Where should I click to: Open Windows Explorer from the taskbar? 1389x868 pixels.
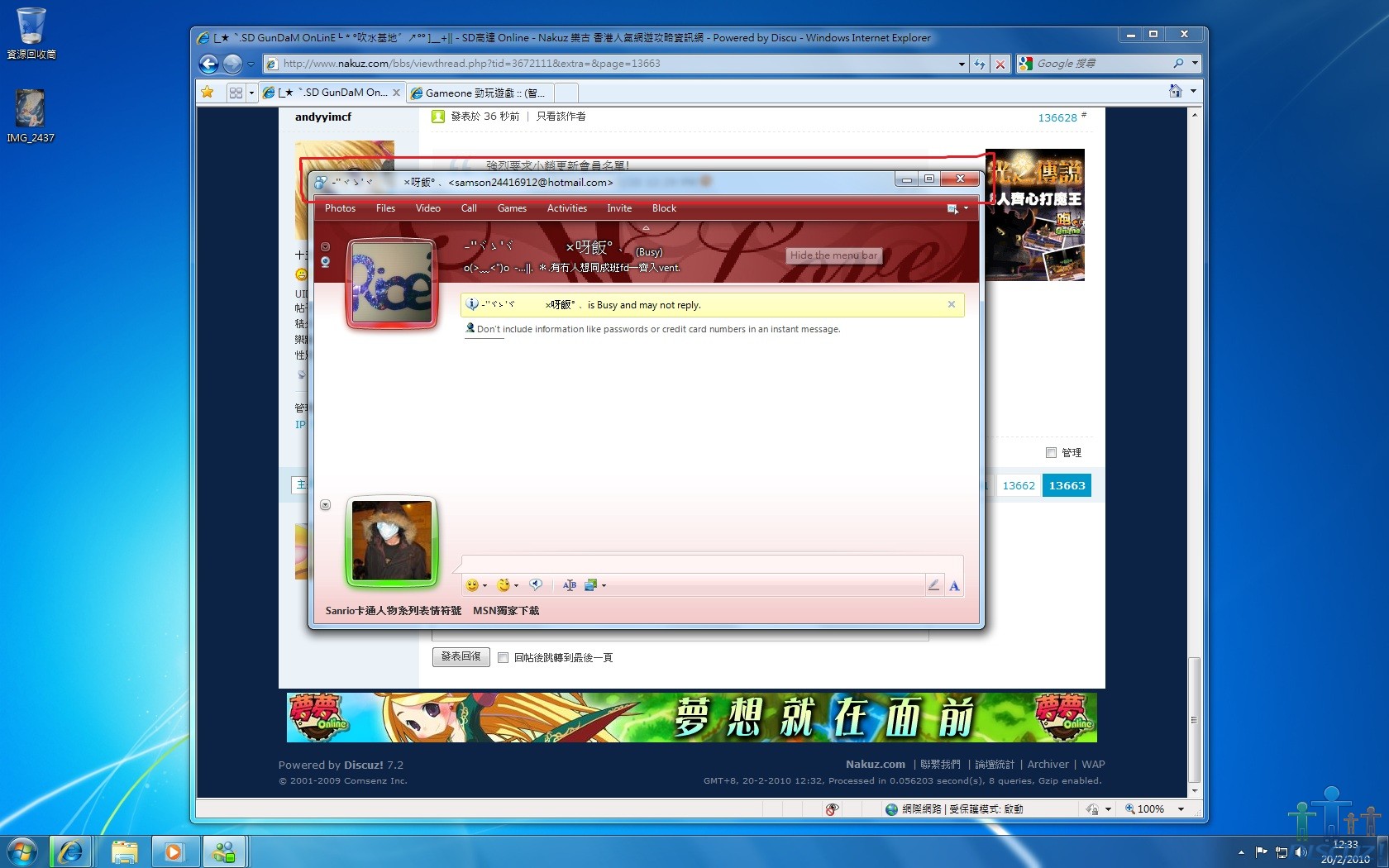click(123, 851)
